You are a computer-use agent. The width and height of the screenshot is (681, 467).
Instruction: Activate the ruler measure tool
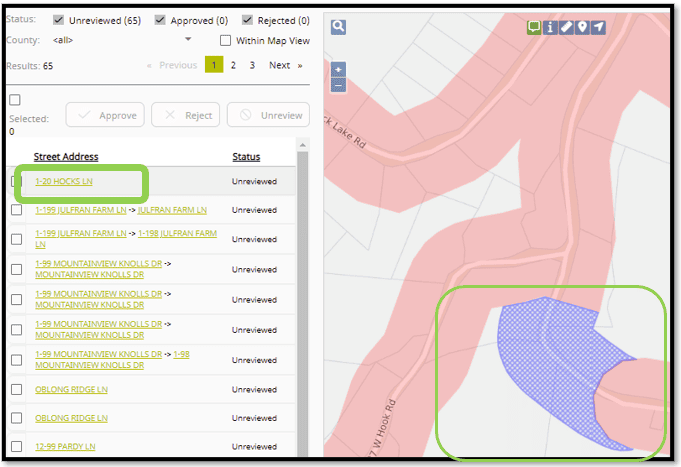(x=566, y=27)
